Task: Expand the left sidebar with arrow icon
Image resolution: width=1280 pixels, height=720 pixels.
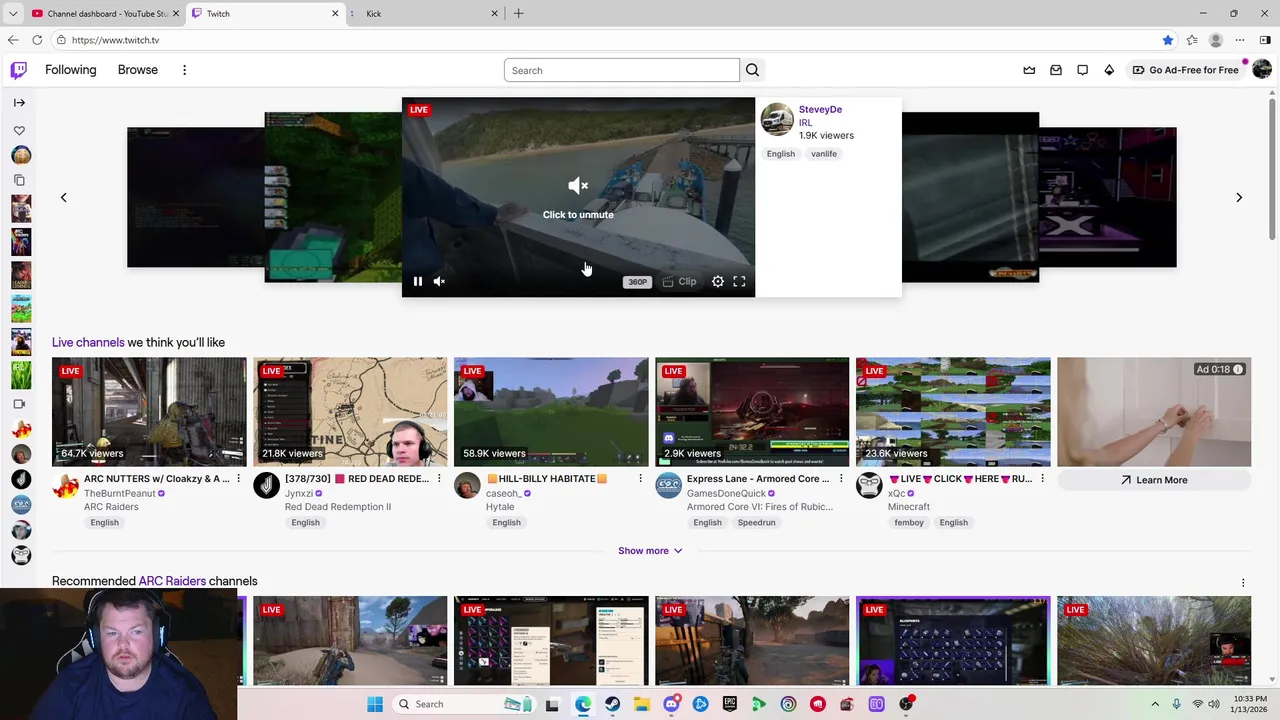Action: pyautogui.click(x=19, y=102)
